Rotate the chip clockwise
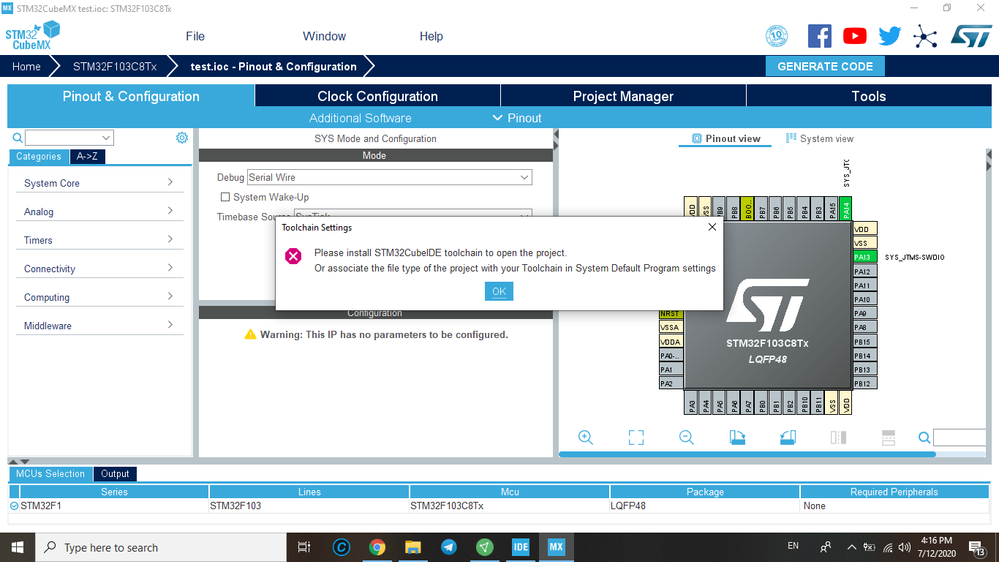 [737, 437]
